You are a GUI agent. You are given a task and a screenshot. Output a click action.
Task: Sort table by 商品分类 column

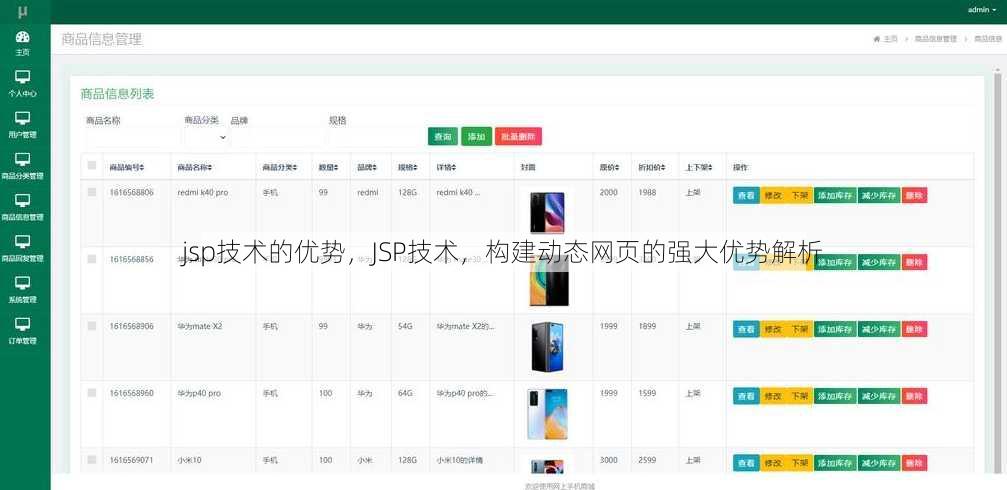point(279,167)
